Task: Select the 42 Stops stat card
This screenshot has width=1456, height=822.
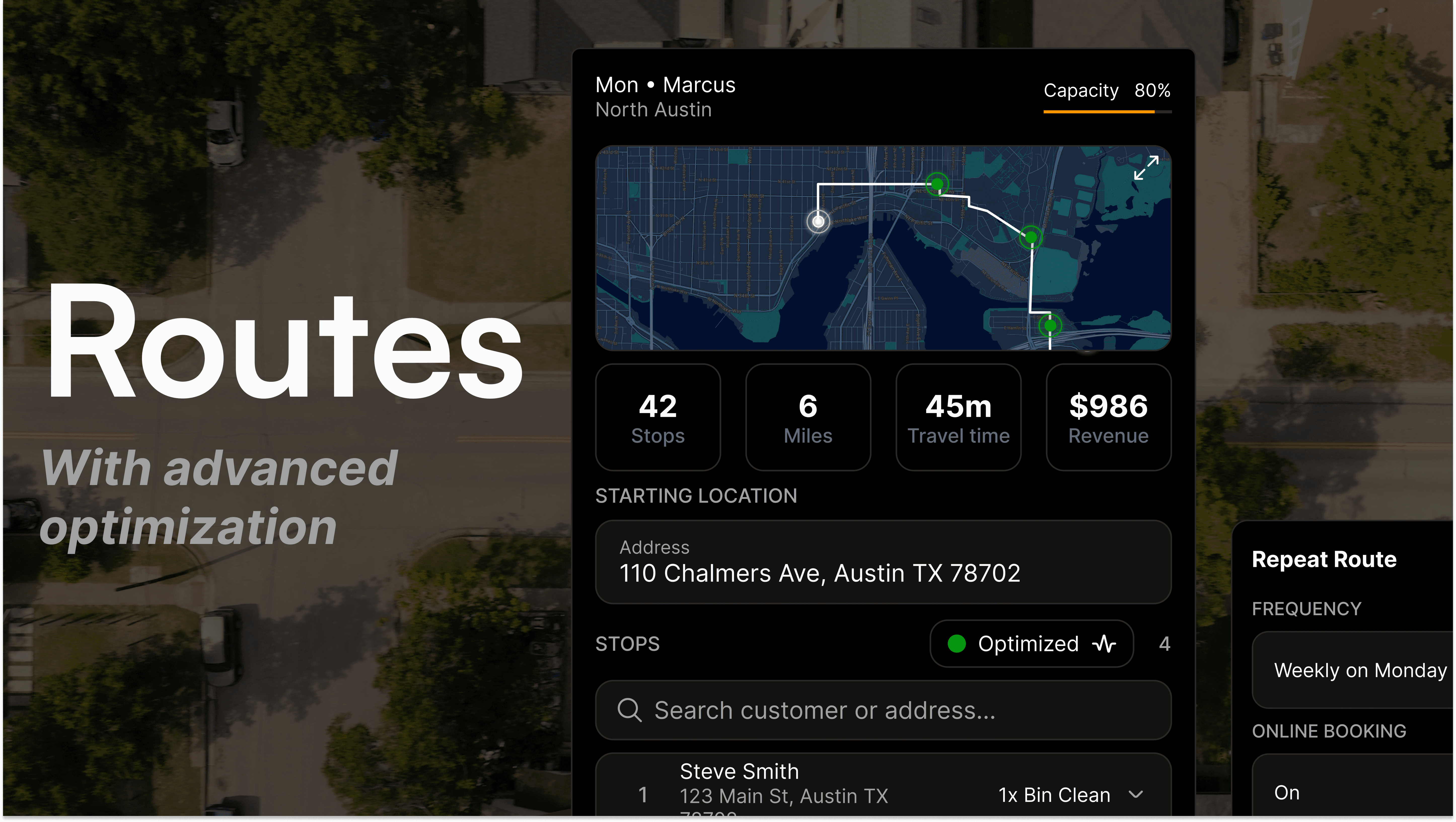Action: coord(658,417)
